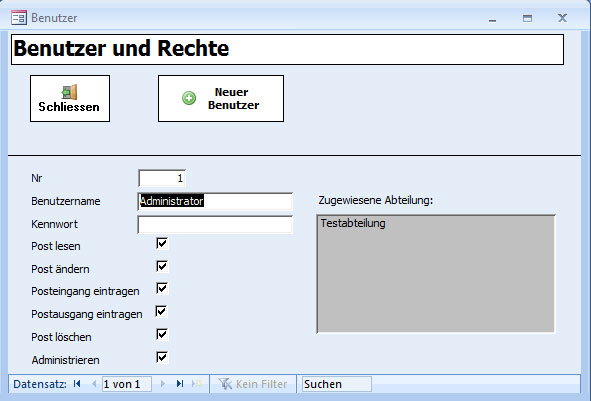The image size is (591, 401).
Task: Click the Kennwort password field
Action: 215,225
